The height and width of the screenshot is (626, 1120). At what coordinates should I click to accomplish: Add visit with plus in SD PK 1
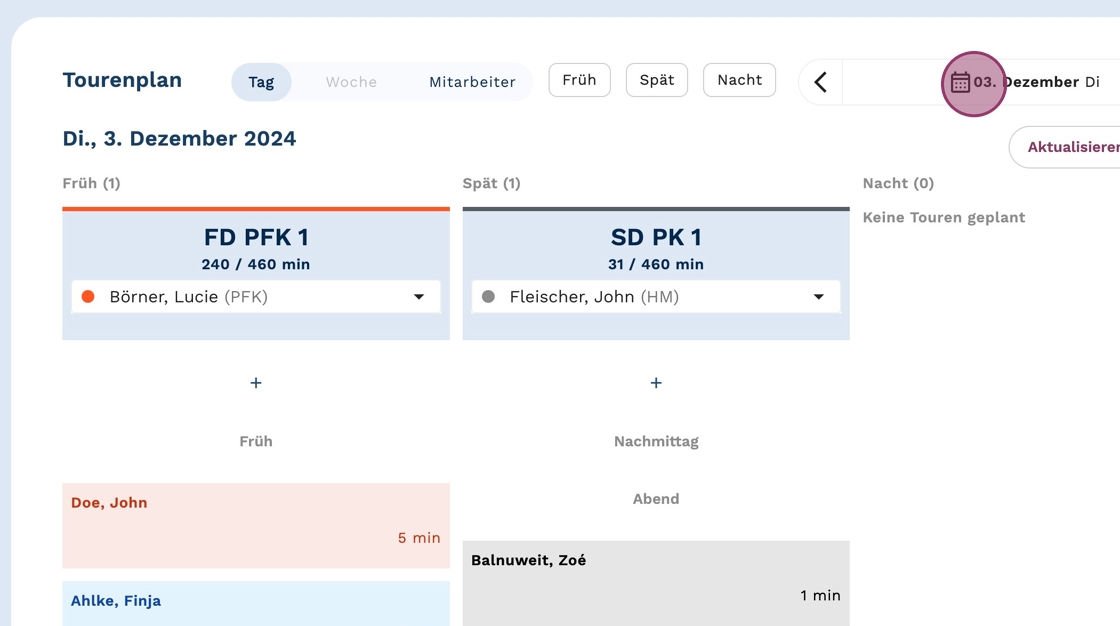click(x=656, y=383)
